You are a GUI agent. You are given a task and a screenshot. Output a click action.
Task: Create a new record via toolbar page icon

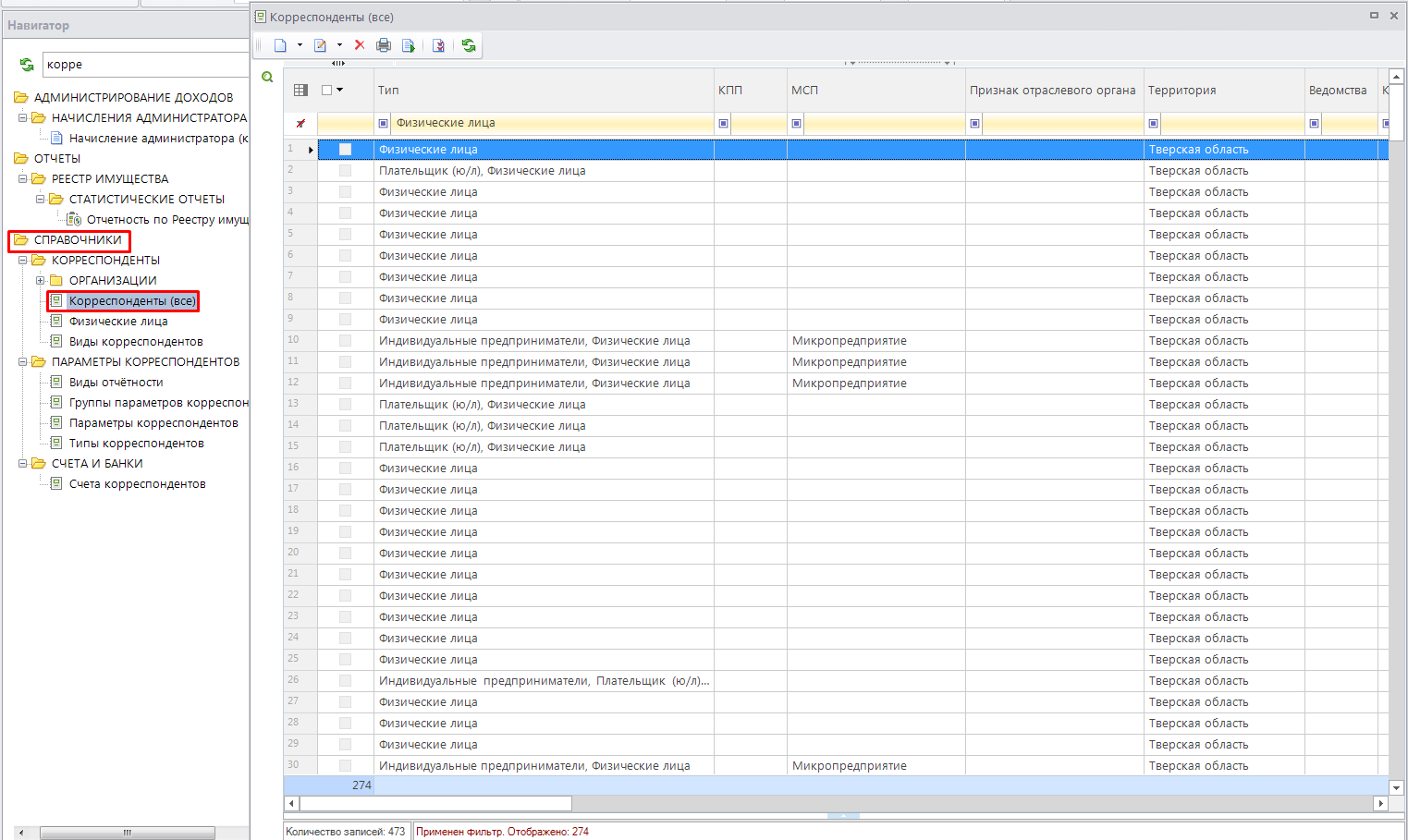tap(280, 45)
